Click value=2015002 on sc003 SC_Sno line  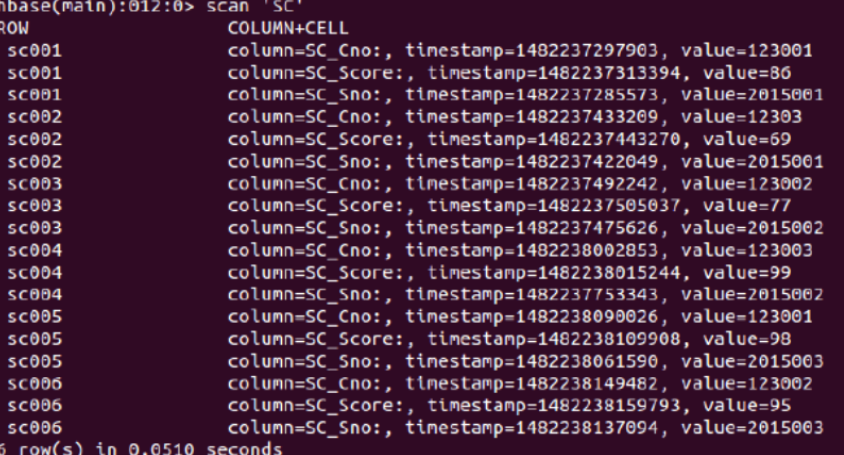(x=752, y=228)
